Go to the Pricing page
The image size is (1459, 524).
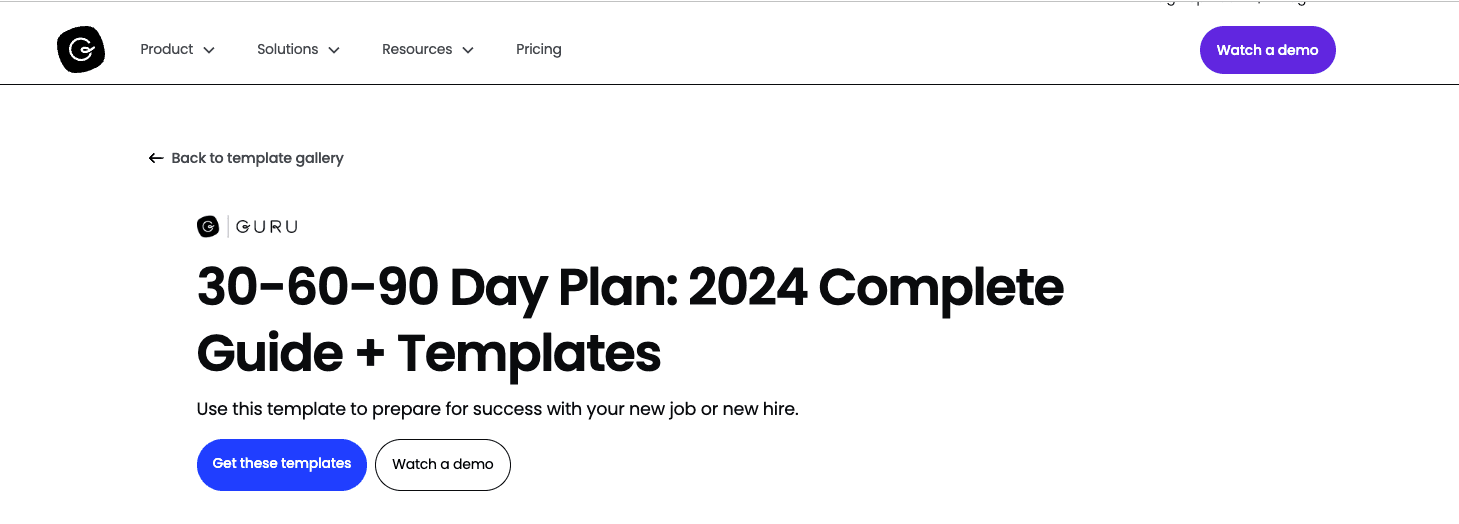(x=538, y=50)
